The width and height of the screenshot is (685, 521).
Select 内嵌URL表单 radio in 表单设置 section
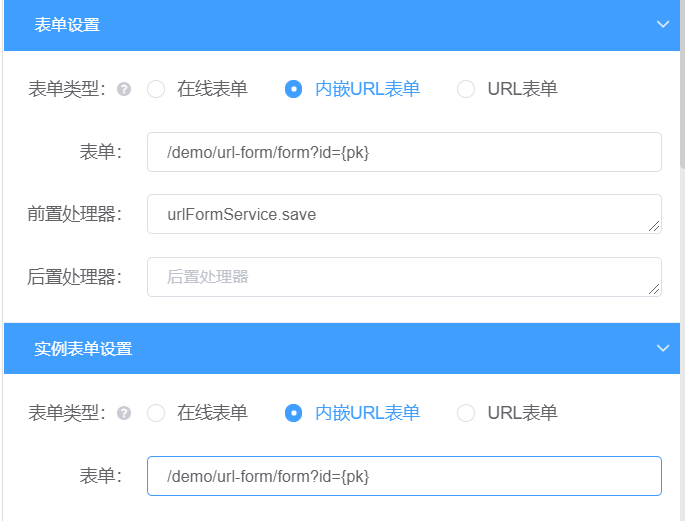(x=294, y=89)
